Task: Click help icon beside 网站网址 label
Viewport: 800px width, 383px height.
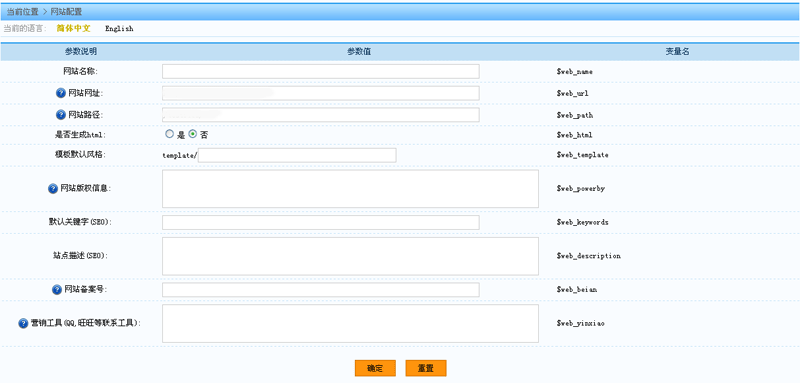Action: (x=61, y=93)
